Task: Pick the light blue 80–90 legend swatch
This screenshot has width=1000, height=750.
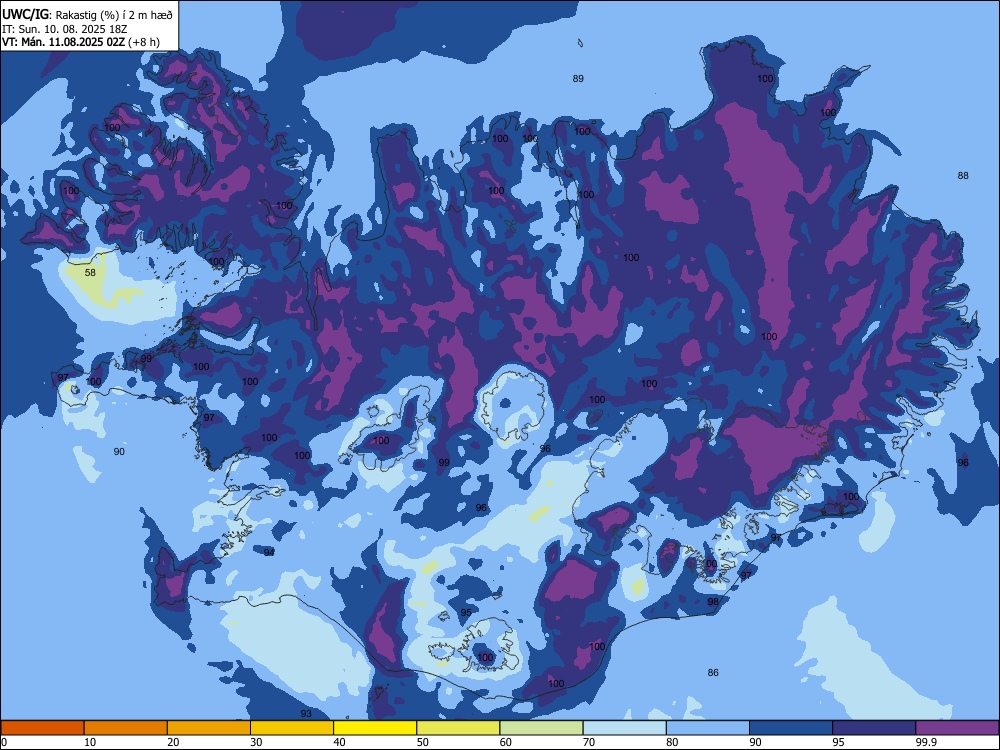Action: pos(708,728)
